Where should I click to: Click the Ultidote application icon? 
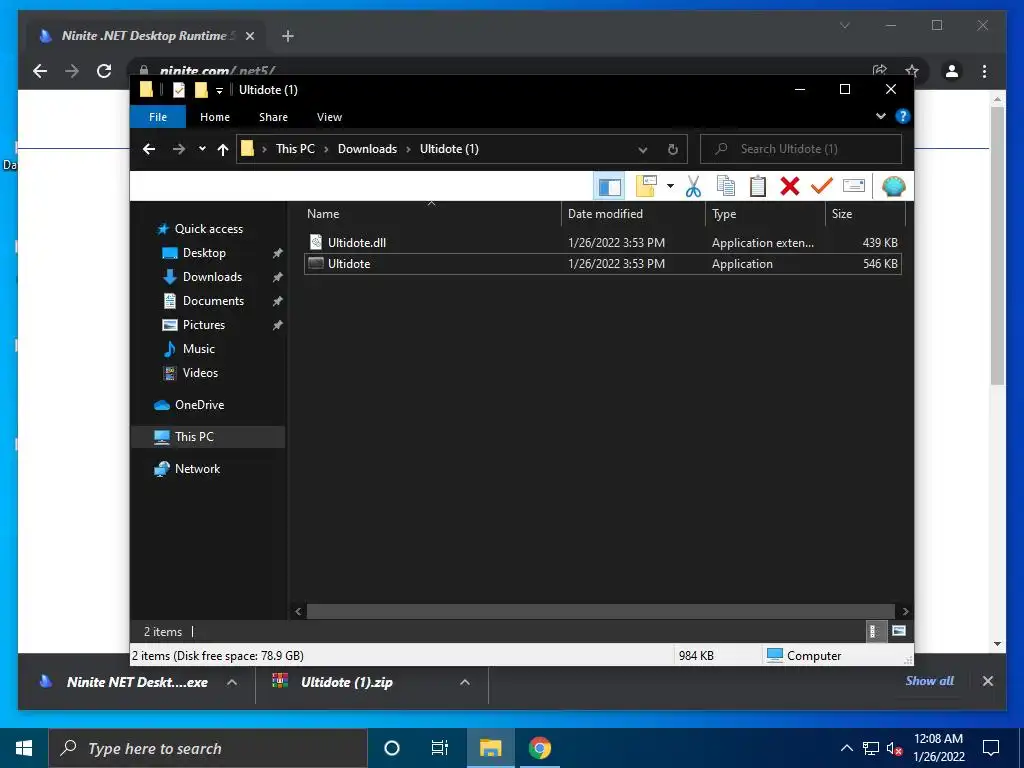[x=315, y=263]
